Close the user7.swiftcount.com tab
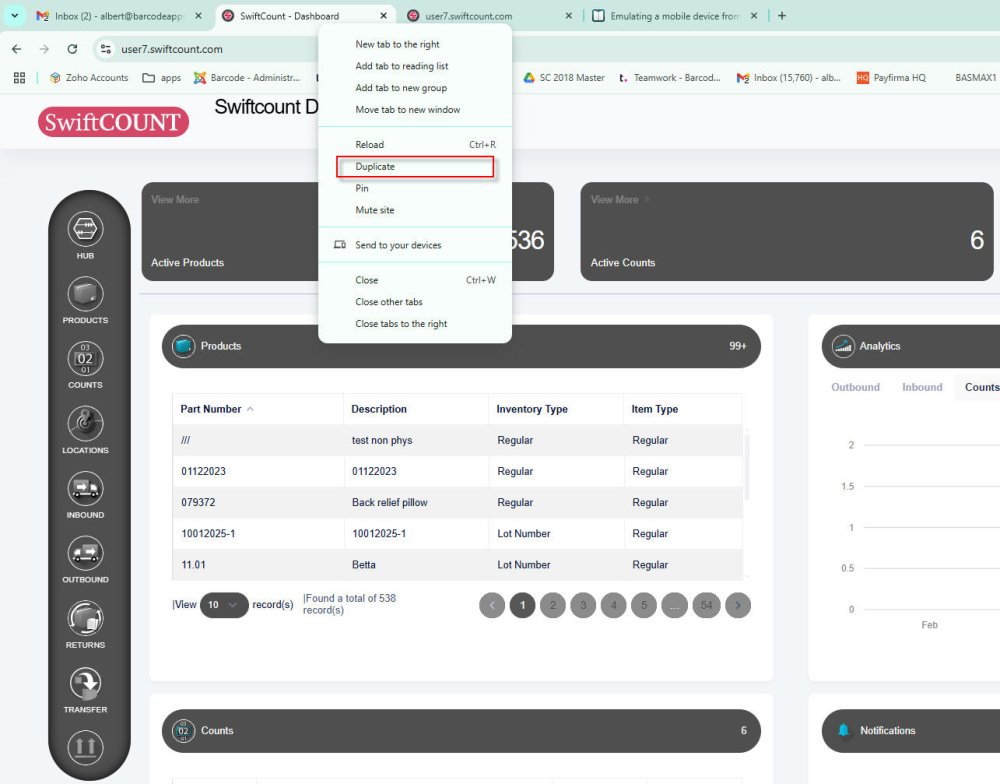Viewport: 1000px width, 784px height. tap(568, 16)
